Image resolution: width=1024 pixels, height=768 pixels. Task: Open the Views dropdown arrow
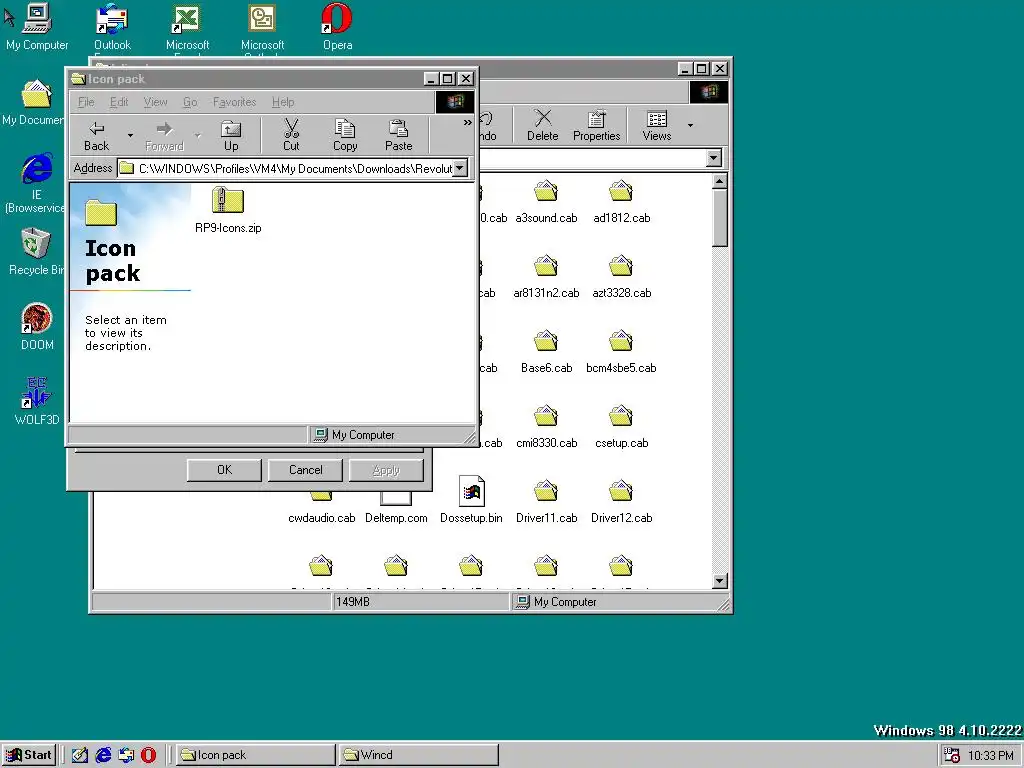pyautogui.click(x=690, y=125)
